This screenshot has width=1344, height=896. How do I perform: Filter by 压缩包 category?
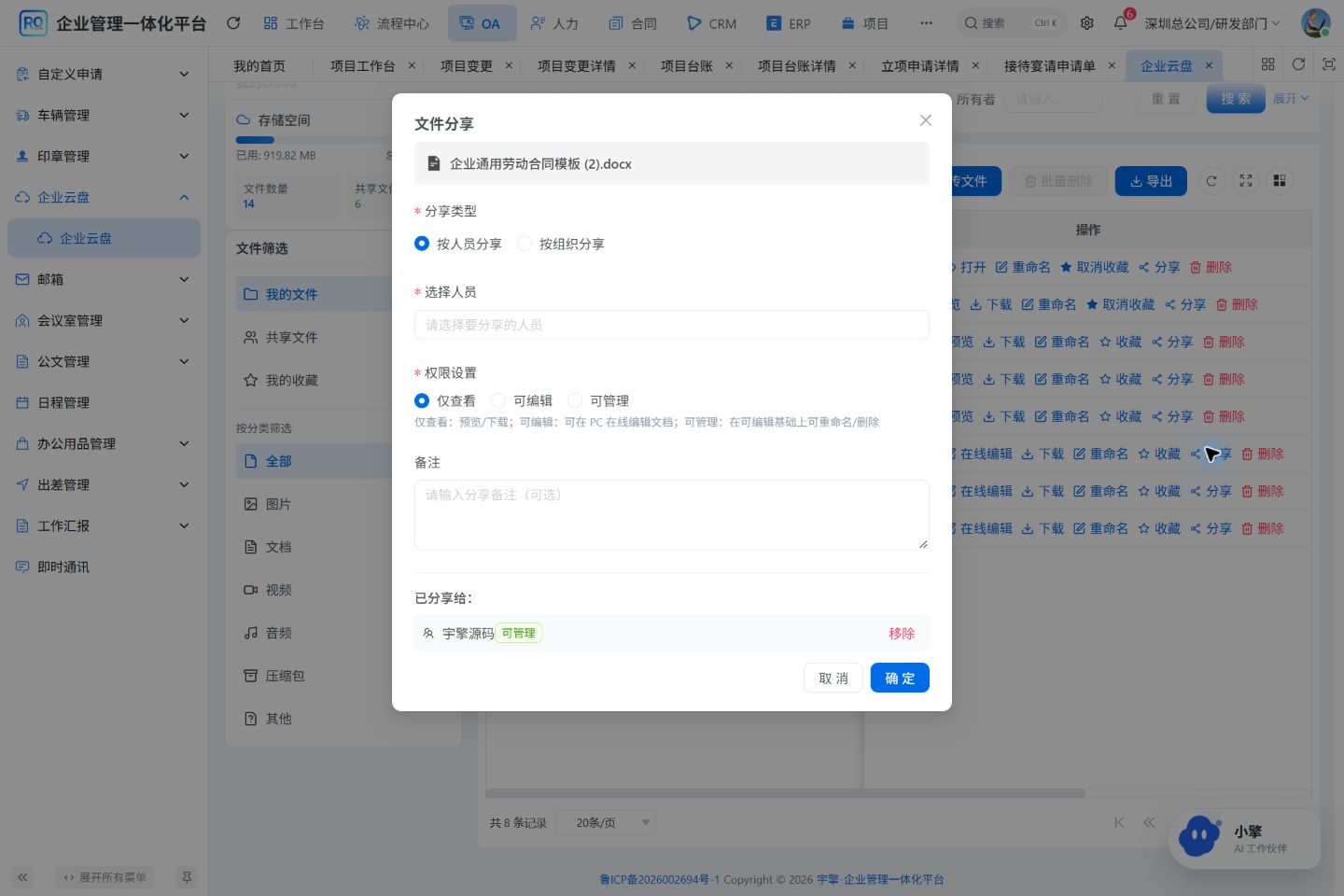click(314, 676)
